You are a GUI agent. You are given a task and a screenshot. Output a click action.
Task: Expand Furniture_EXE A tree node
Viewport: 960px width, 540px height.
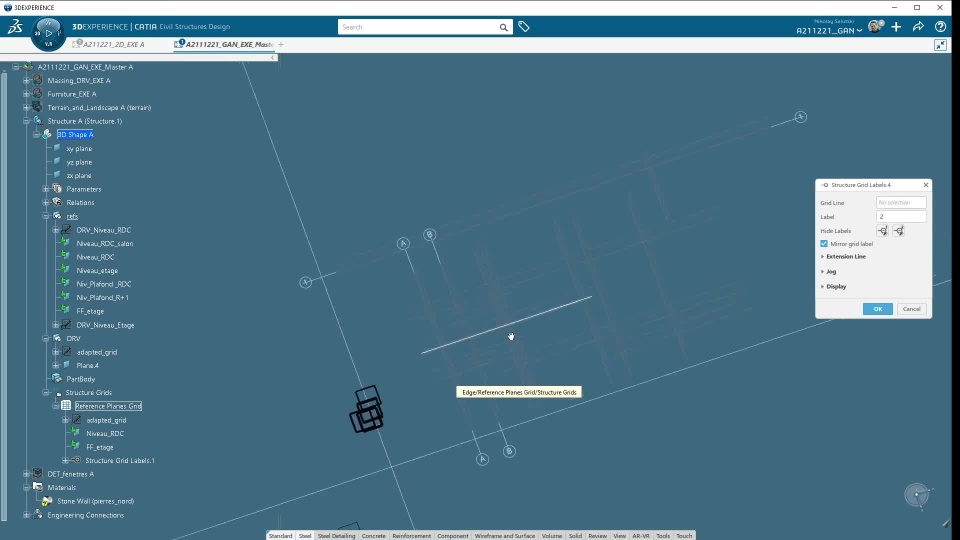(26, 94)
